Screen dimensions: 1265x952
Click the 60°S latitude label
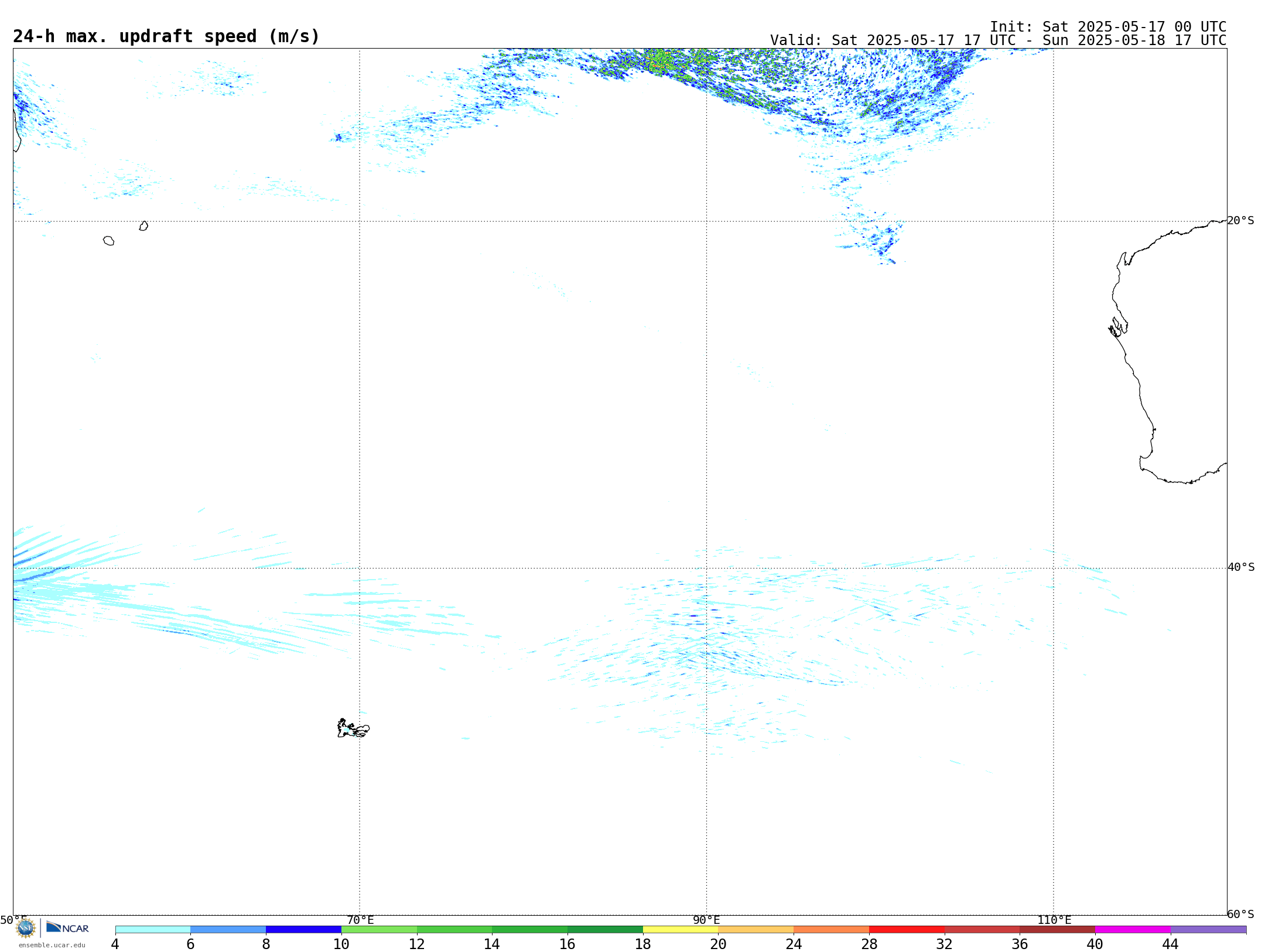[x=1240, y=914]
